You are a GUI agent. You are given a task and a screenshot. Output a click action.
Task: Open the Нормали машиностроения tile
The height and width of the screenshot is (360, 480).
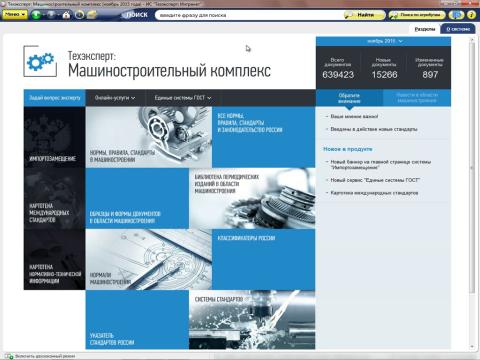tap(149, 260)
